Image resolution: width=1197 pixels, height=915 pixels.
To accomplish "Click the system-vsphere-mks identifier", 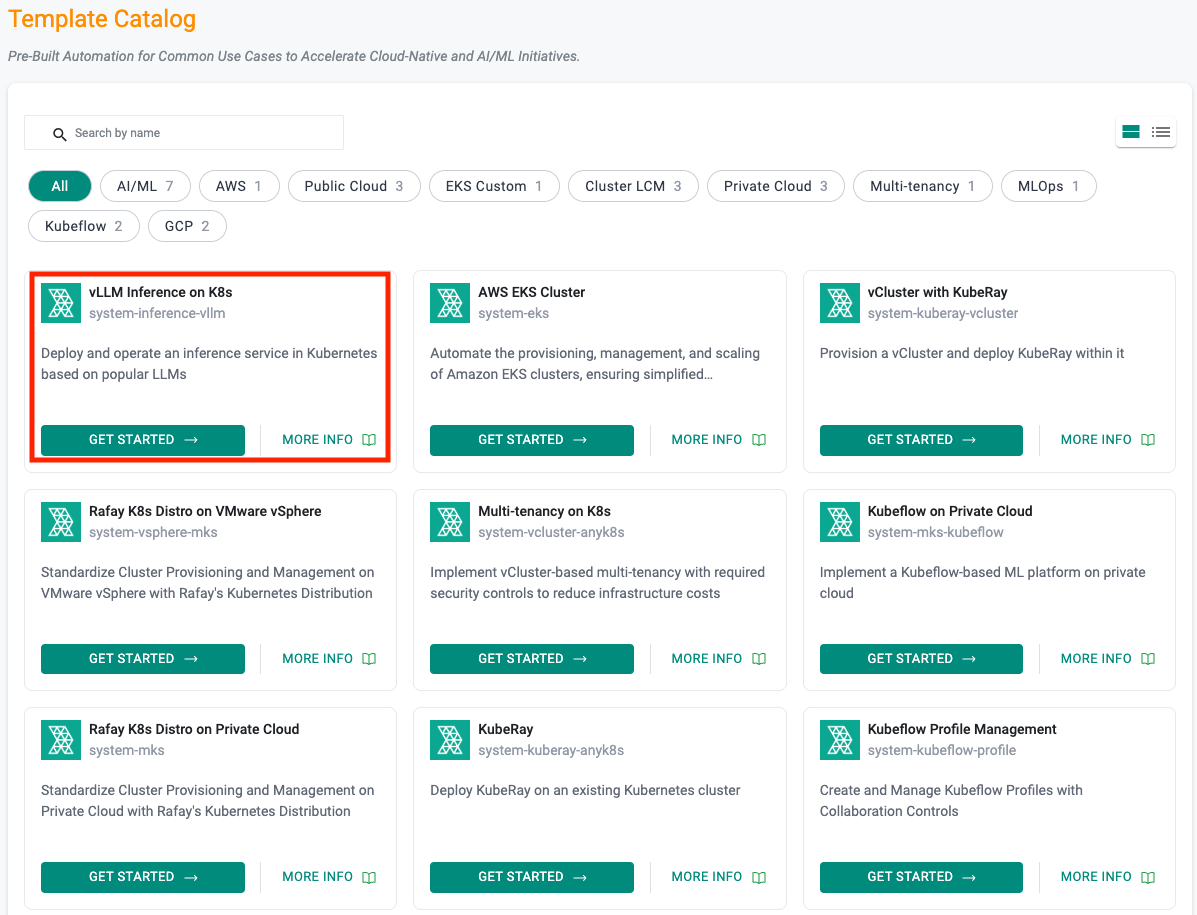I will coord(153,533).
